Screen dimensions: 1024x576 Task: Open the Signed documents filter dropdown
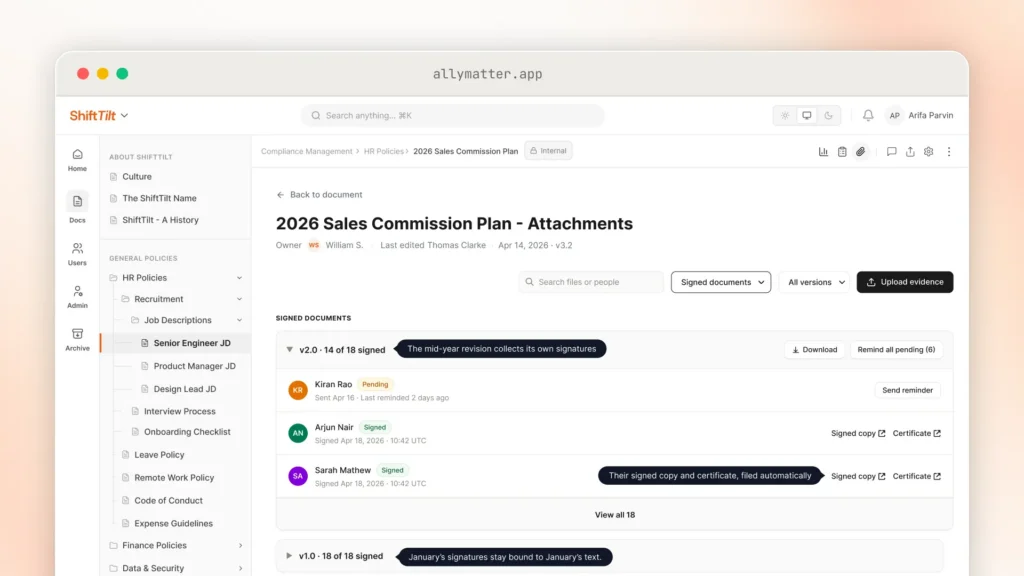[721, 282]
